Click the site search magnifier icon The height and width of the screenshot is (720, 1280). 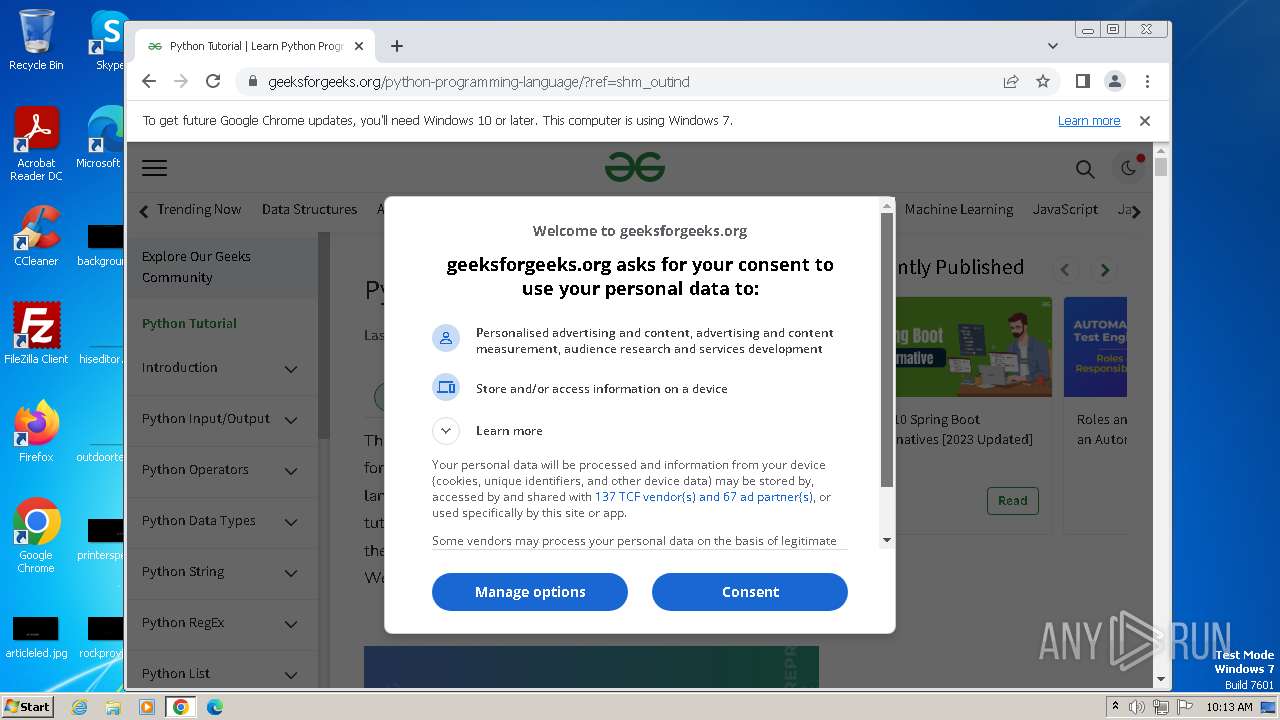click(x=1085, y=169)
